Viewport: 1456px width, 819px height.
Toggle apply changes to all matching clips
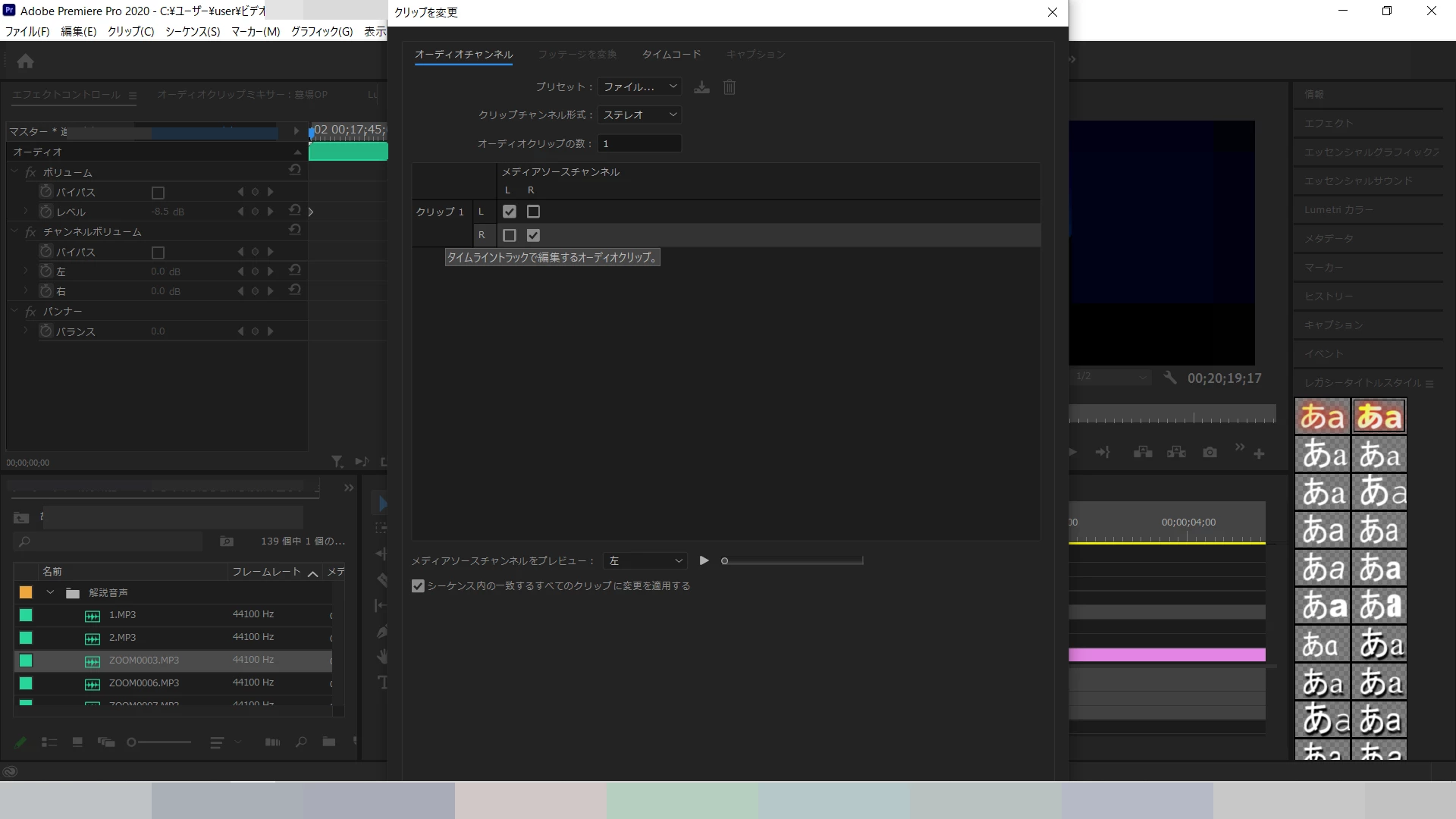(418, 585)
